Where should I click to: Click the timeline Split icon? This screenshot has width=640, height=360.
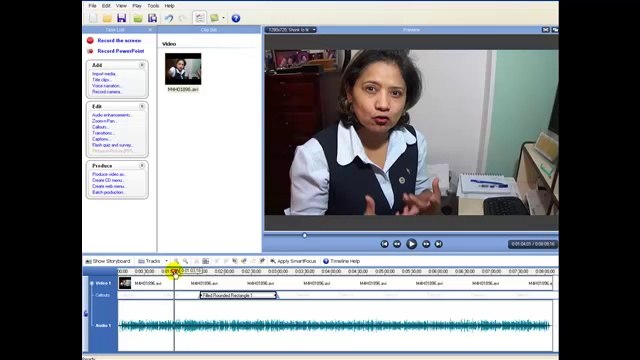click(206, 261)
